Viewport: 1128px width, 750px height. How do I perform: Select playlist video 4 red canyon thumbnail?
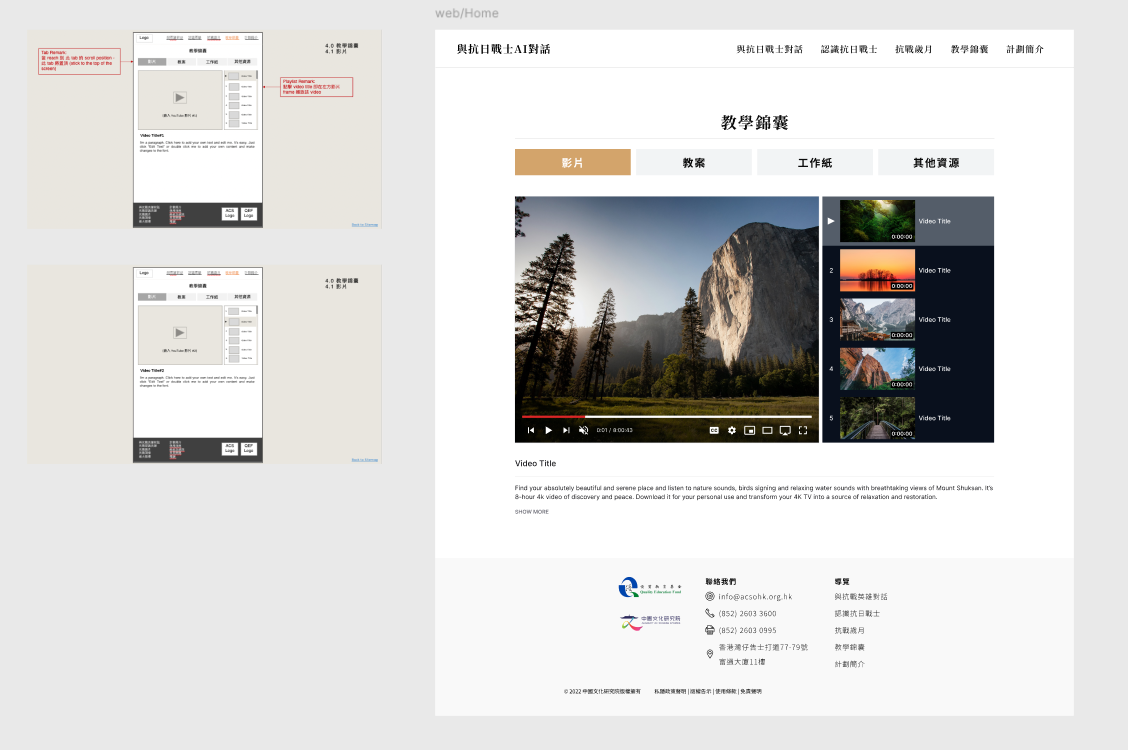pos(877,369)
